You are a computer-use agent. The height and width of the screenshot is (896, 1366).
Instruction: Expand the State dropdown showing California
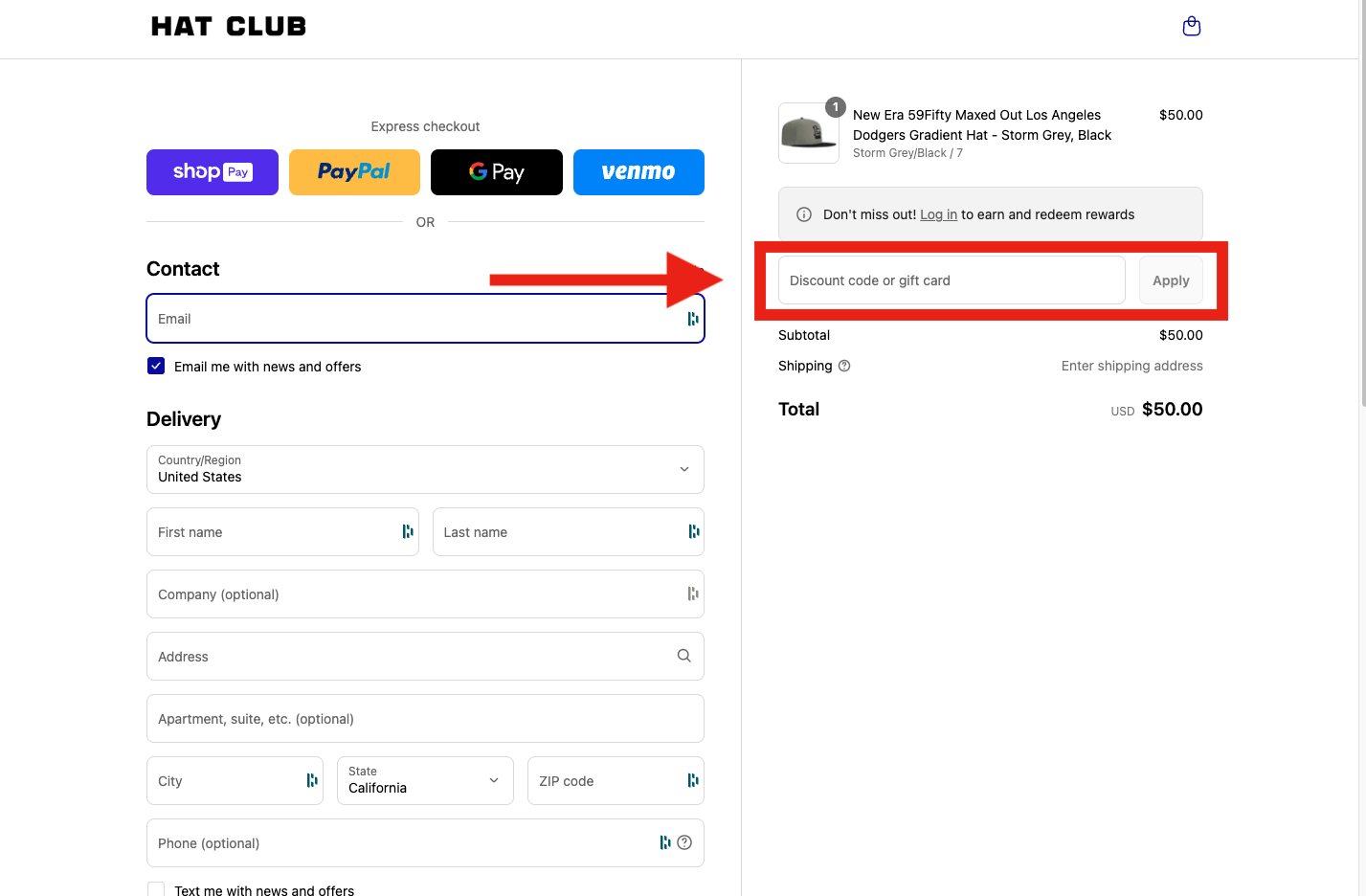click(x=425, y=780)
